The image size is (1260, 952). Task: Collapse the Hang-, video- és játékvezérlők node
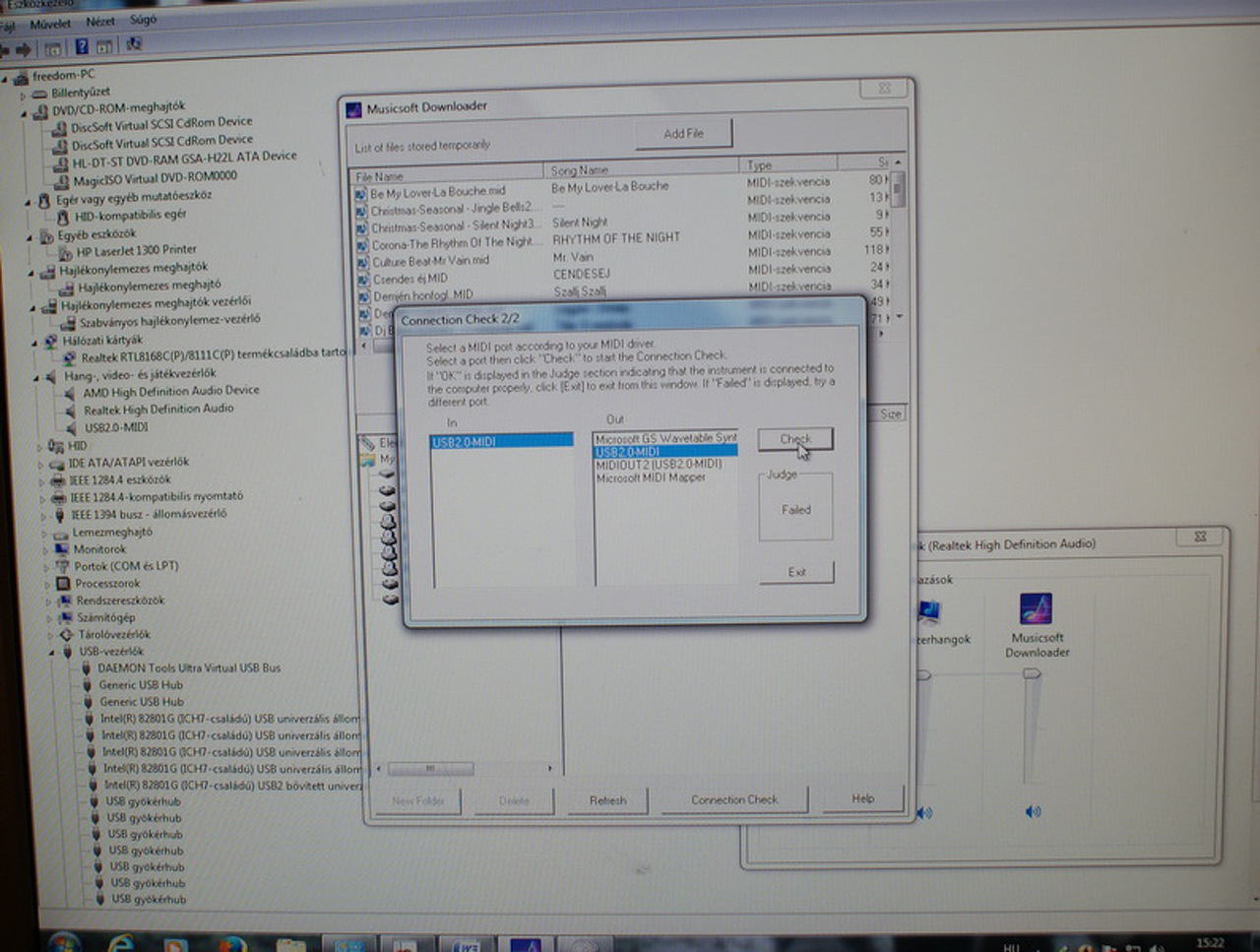37,377
